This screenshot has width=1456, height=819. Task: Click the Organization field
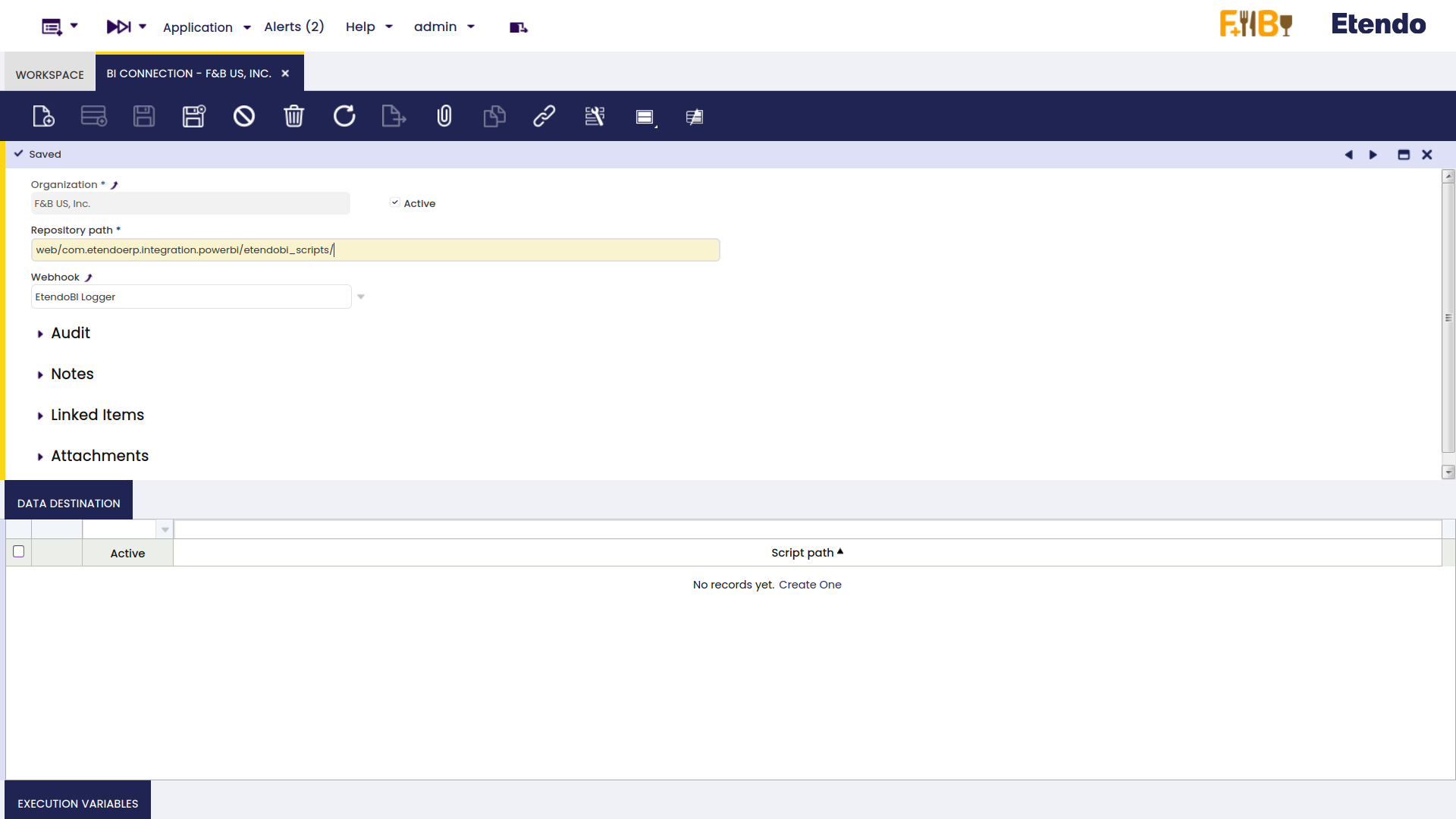coord(190,203)
